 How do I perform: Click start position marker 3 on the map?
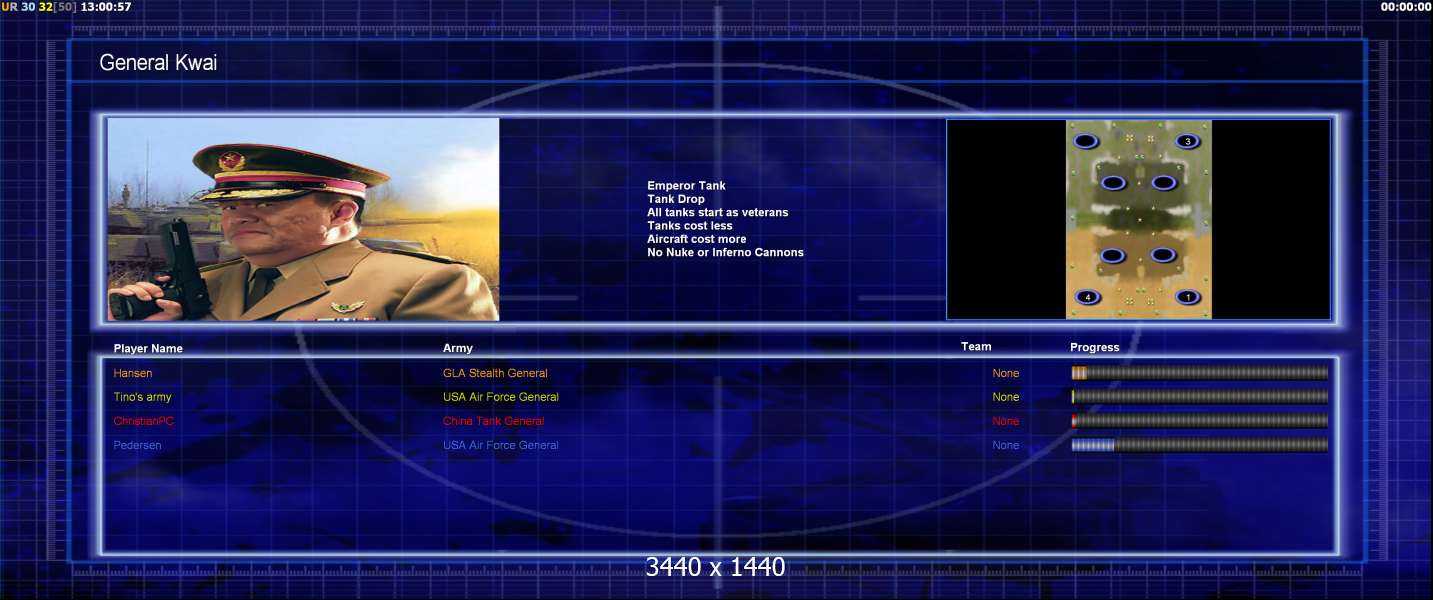pos(1187,141)
